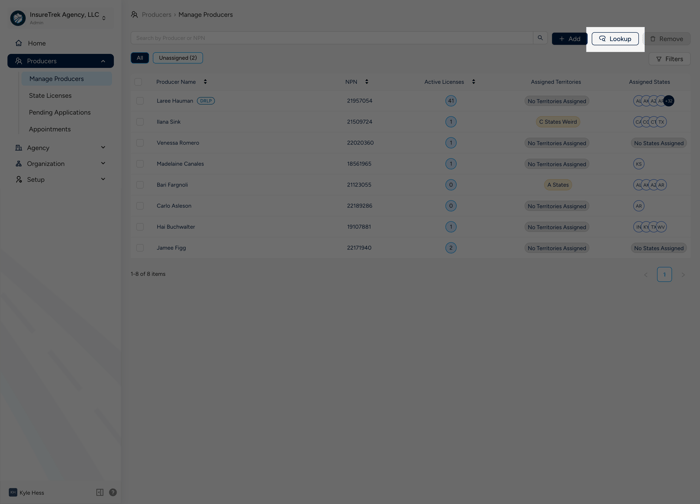Click the InsureTrek logo icon

(x=18, y=18)
